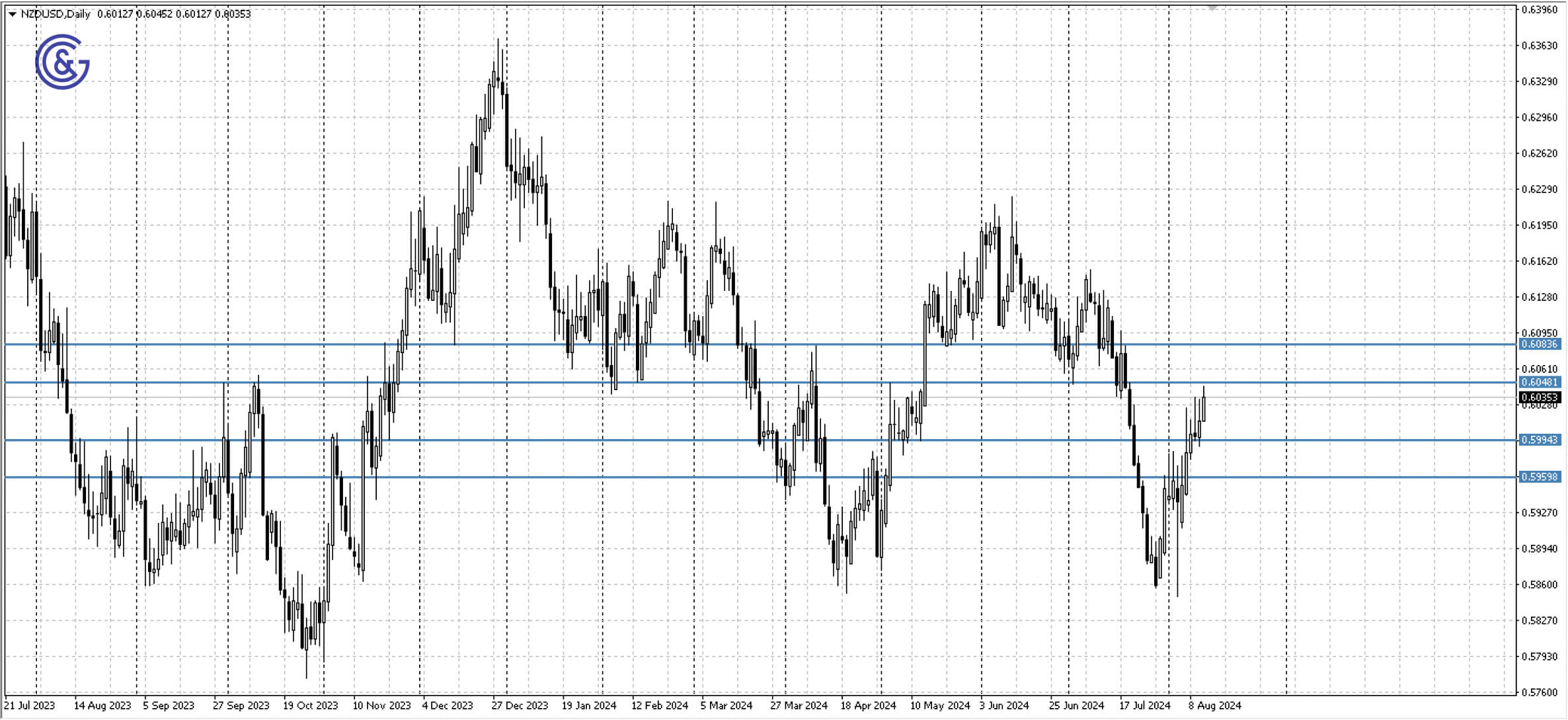1568x720 pixels.
Task: Click the 21 Jul 2023 date label
Action: (28, 705)
